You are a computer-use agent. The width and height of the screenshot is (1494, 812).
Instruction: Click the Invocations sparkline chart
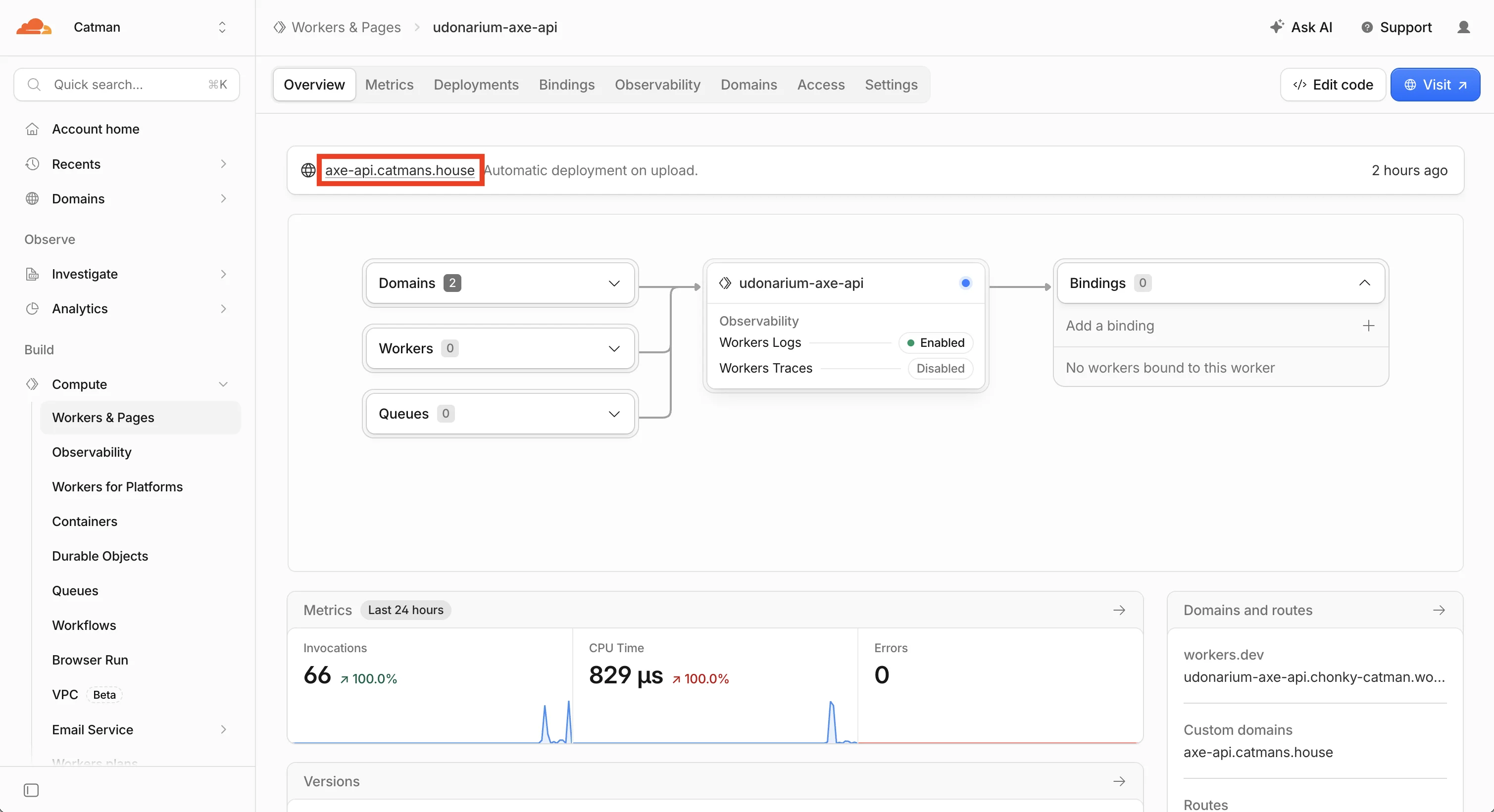430,721
